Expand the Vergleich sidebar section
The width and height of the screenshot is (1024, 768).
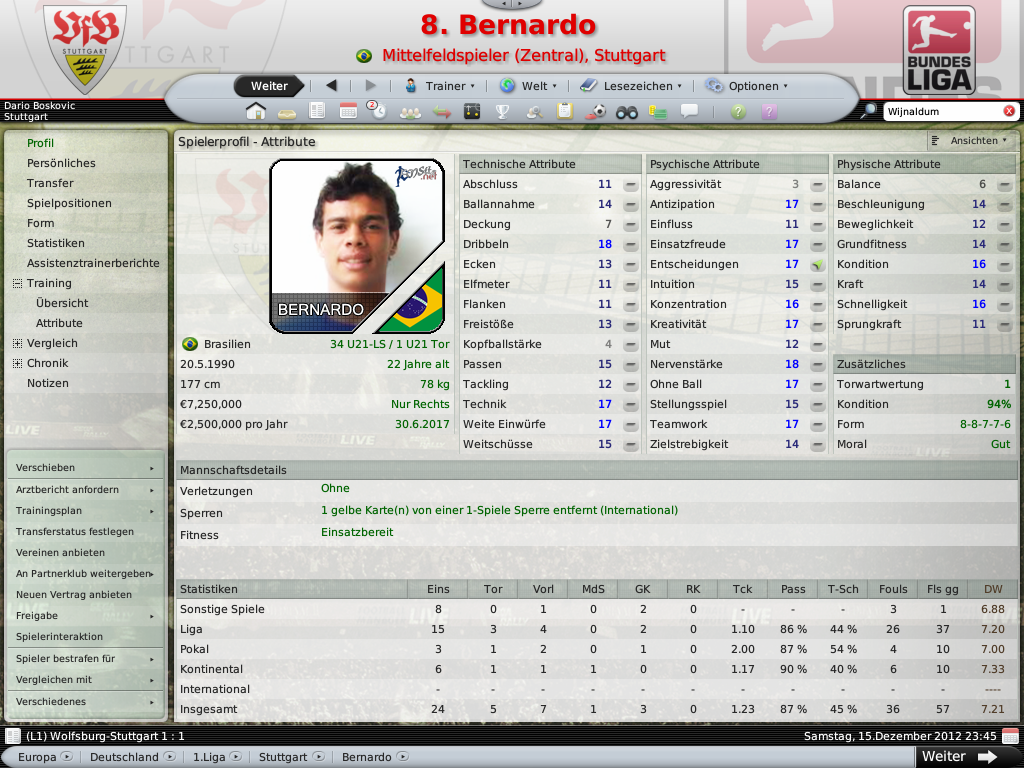click(x=18, y=344)
